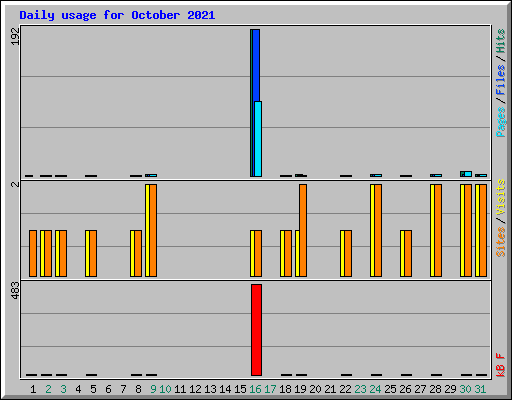Click green day label 3 on the x-axis
This screenshot has height=400, width=512.
pos(63,389)
